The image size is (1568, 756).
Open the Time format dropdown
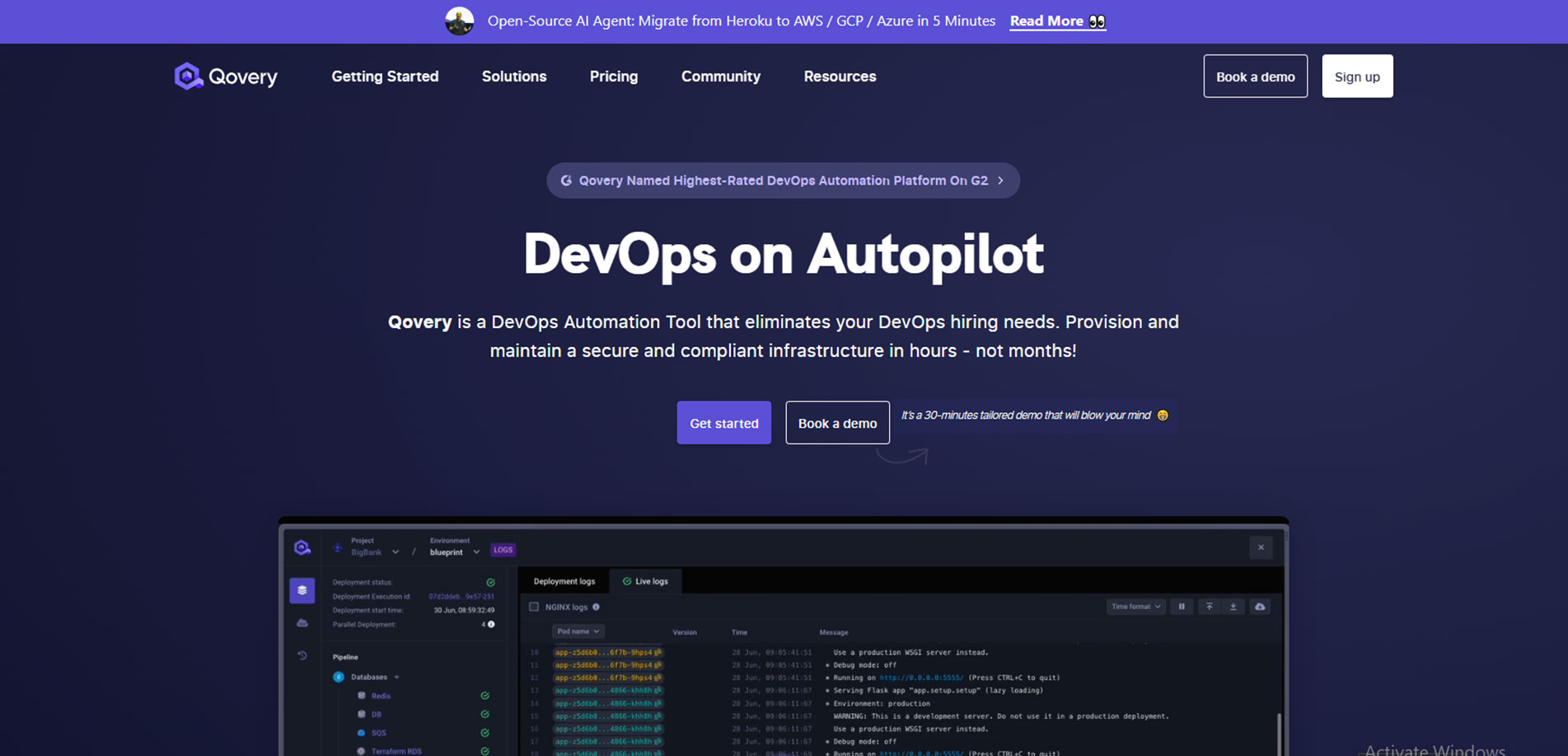tap(1135, 607)
